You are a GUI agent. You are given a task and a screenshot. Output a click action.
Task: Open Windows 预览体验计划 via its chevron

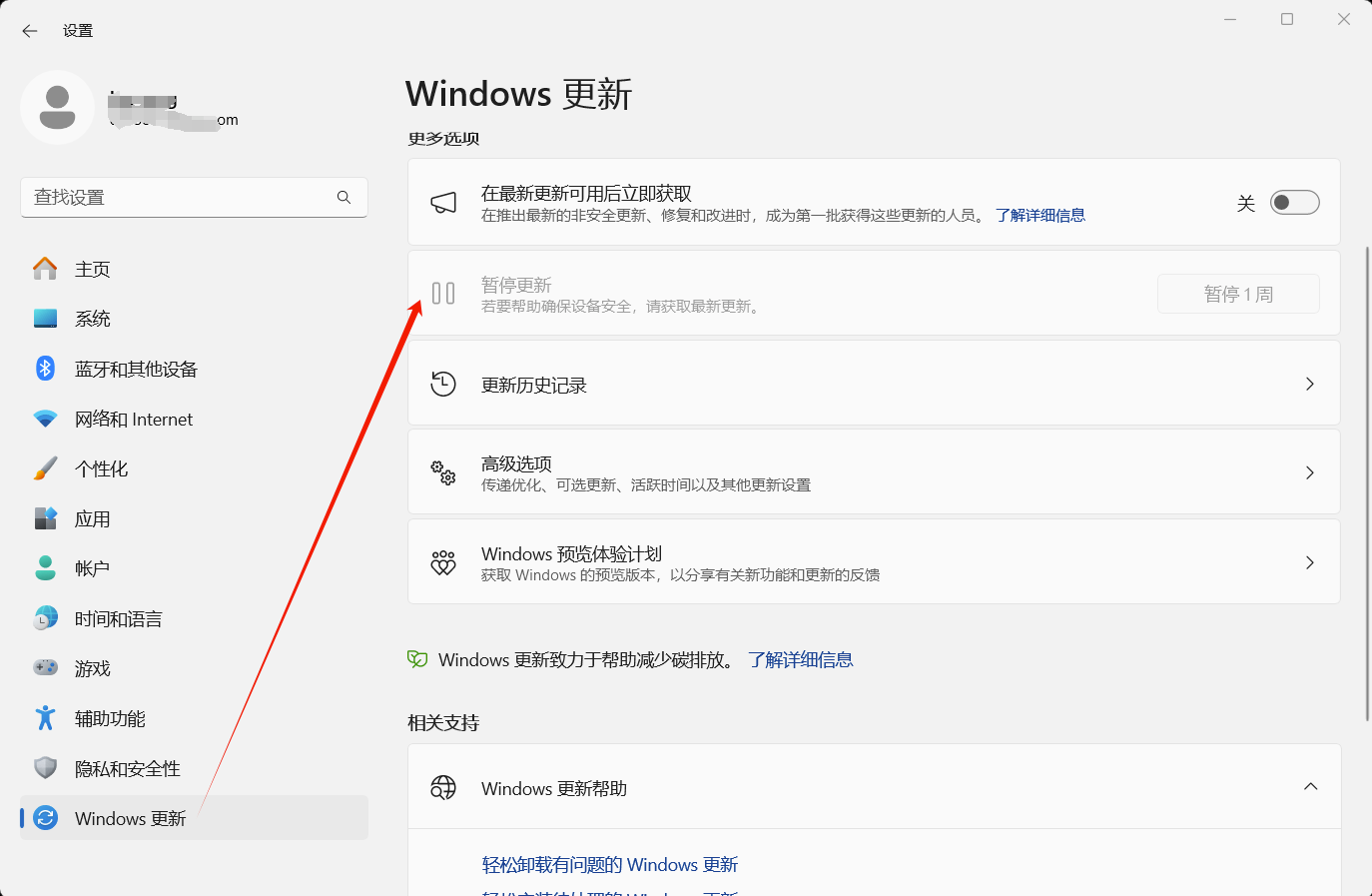pyautogui.click(x=1310, y=563)
